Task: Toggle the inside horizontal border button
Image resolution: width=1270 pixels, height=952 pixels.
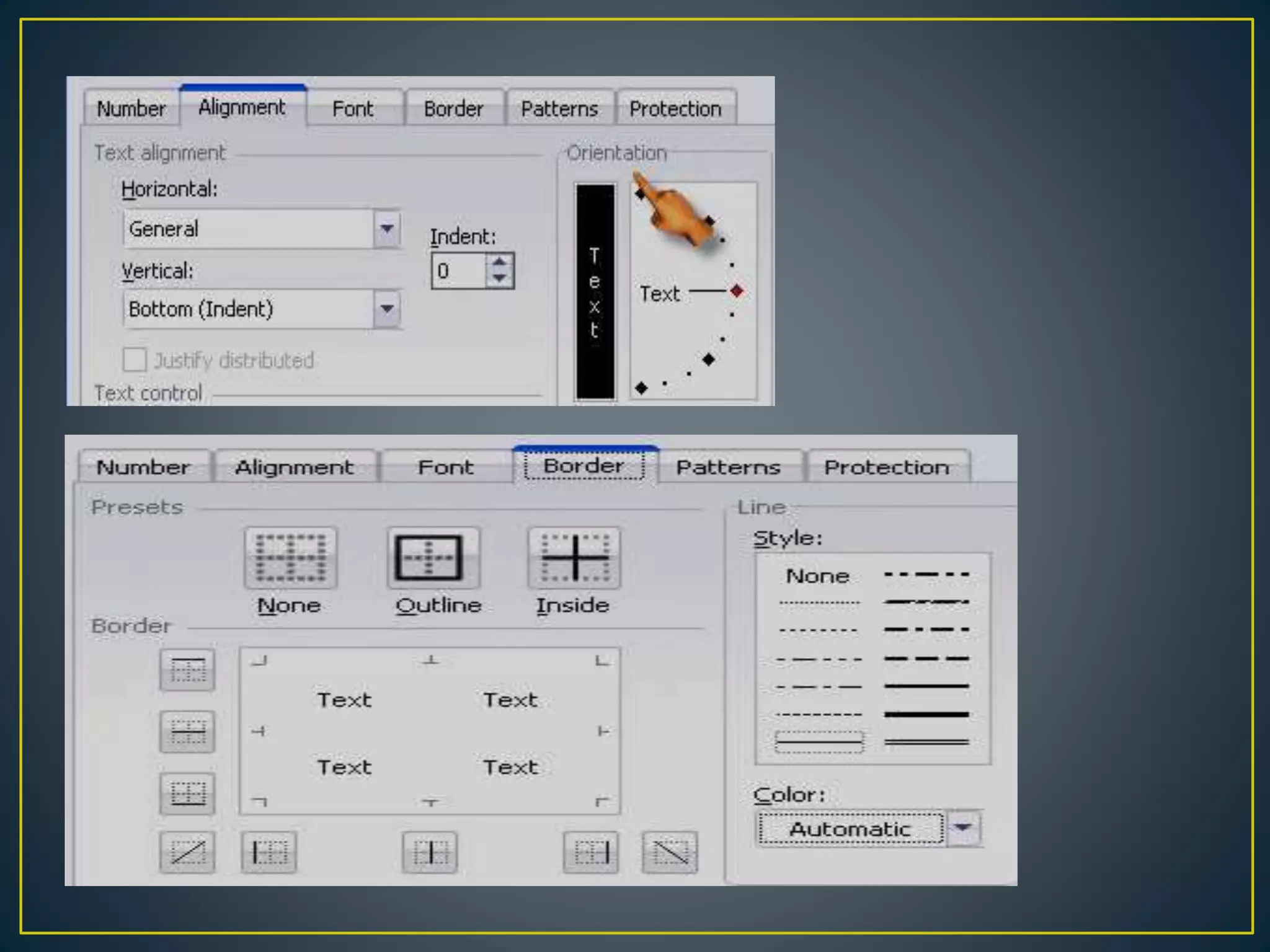Action: pyautogui.click(x=187, y=731)
